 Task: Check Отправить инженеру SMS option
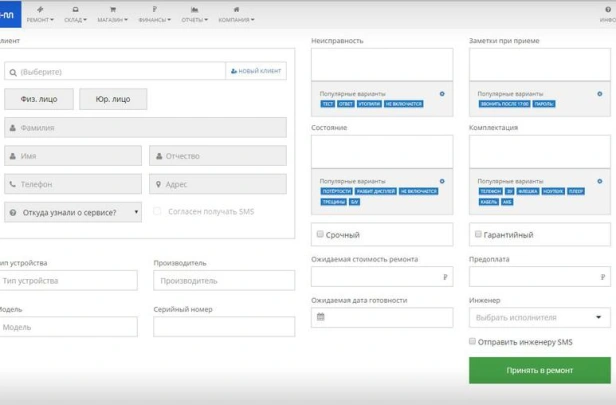pos(473,342)
